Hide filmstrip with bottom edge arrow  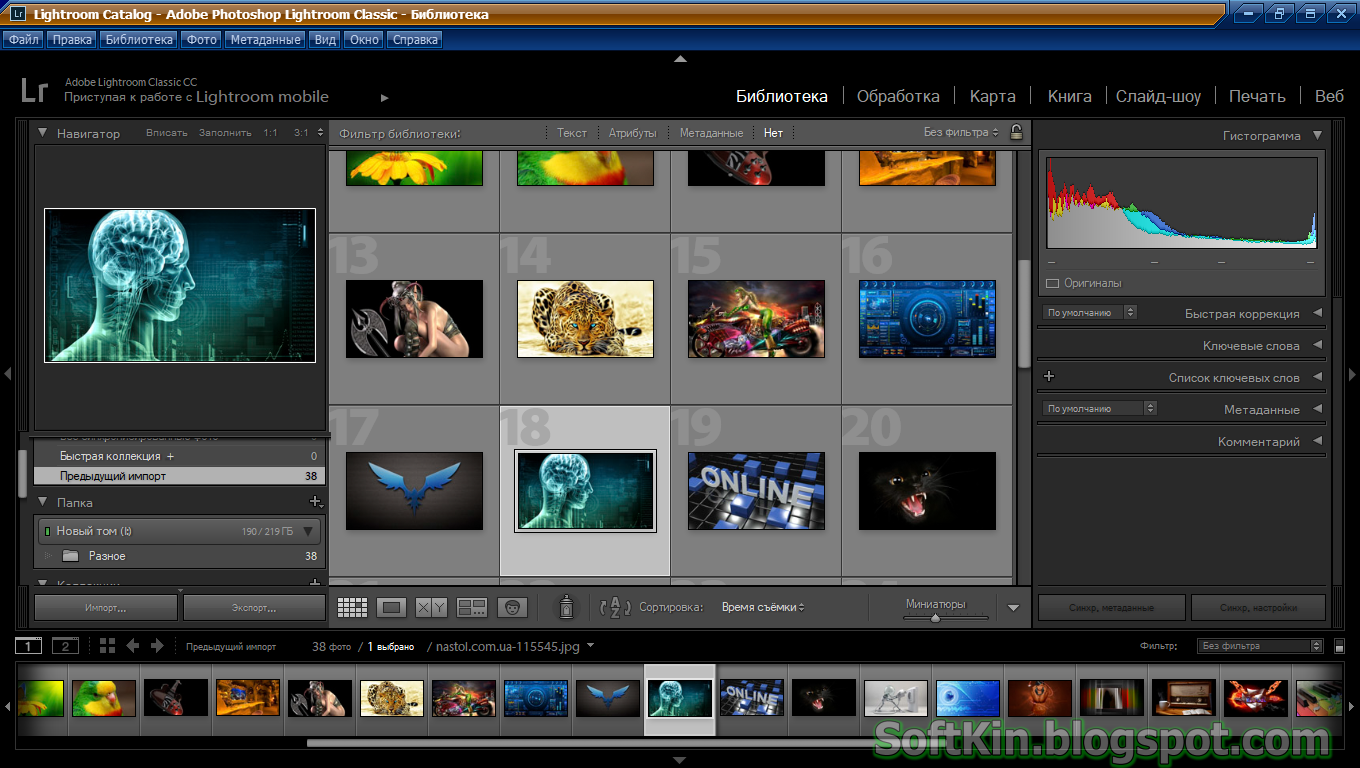680,760
